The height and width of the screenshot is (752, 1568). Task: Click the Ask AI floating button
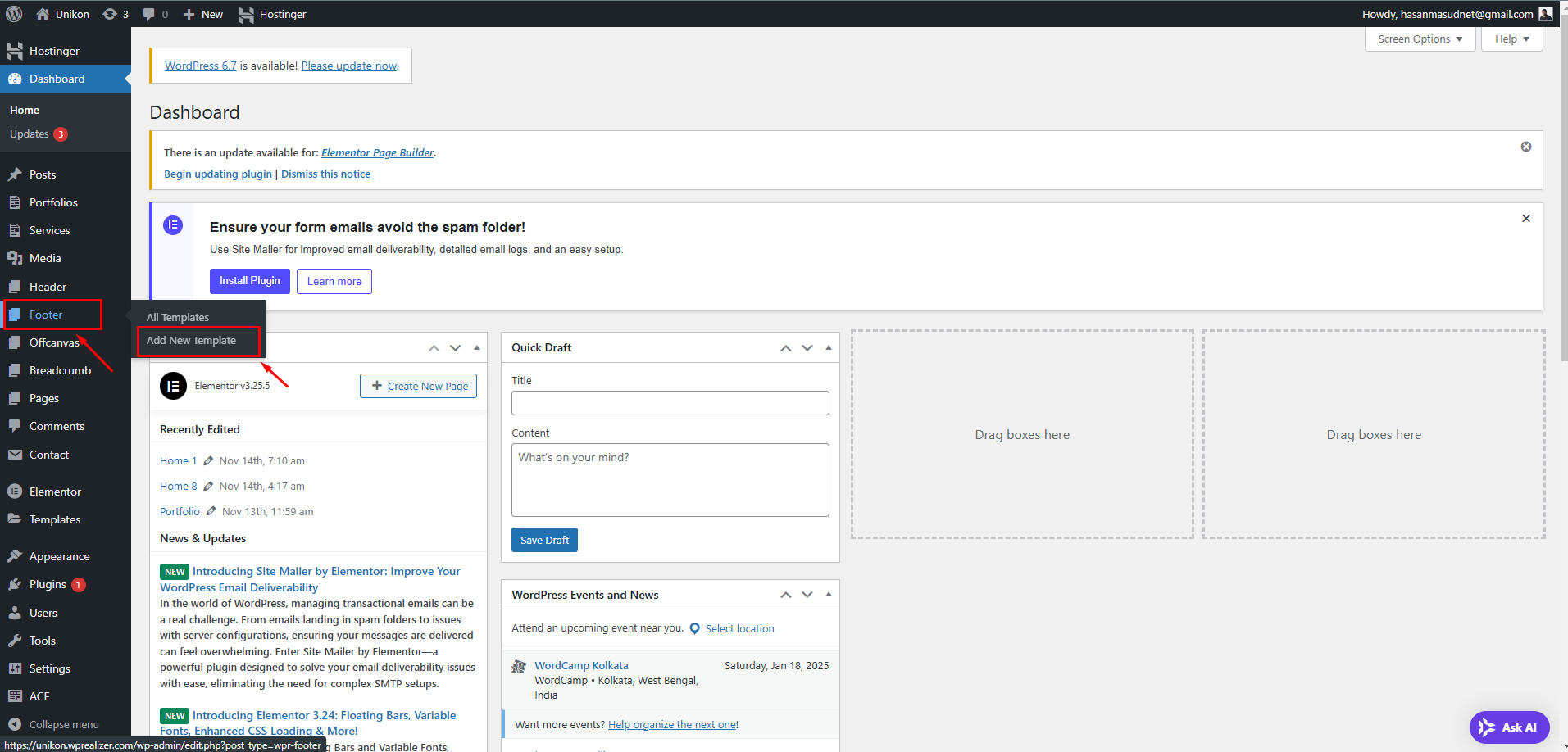(x=1509, y=727)
